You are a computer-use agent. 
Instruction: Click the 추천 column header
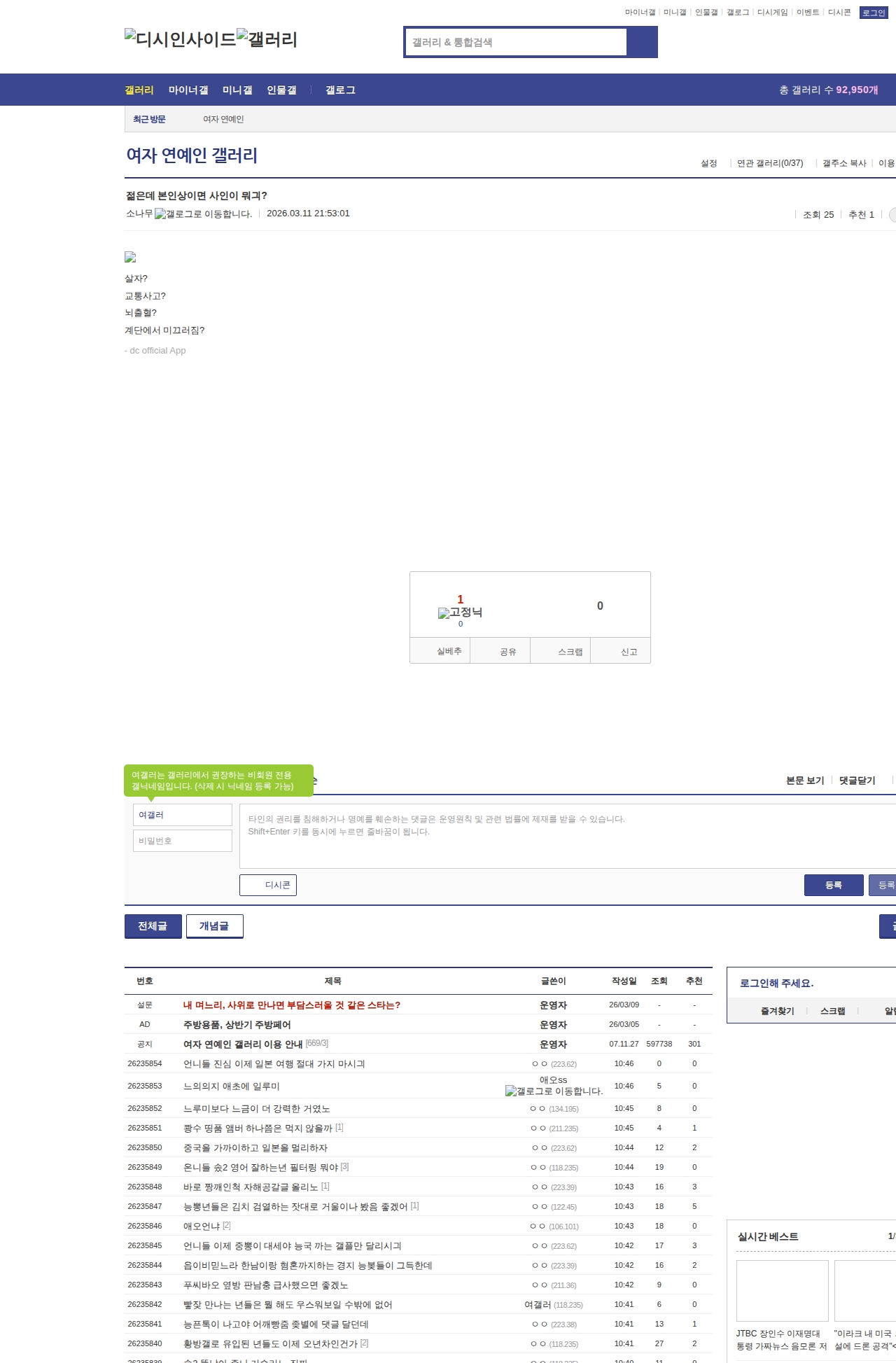pyautogui.click(x=694, y=981)
